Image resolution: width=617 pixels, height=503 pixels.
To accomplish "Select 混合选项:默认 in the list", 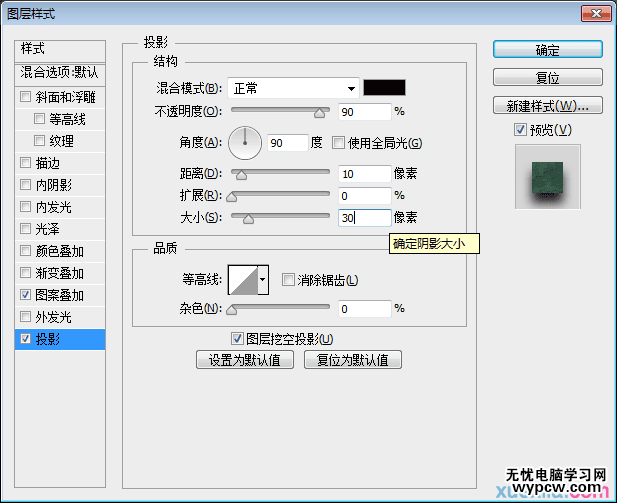I will (x=60, y=73).
